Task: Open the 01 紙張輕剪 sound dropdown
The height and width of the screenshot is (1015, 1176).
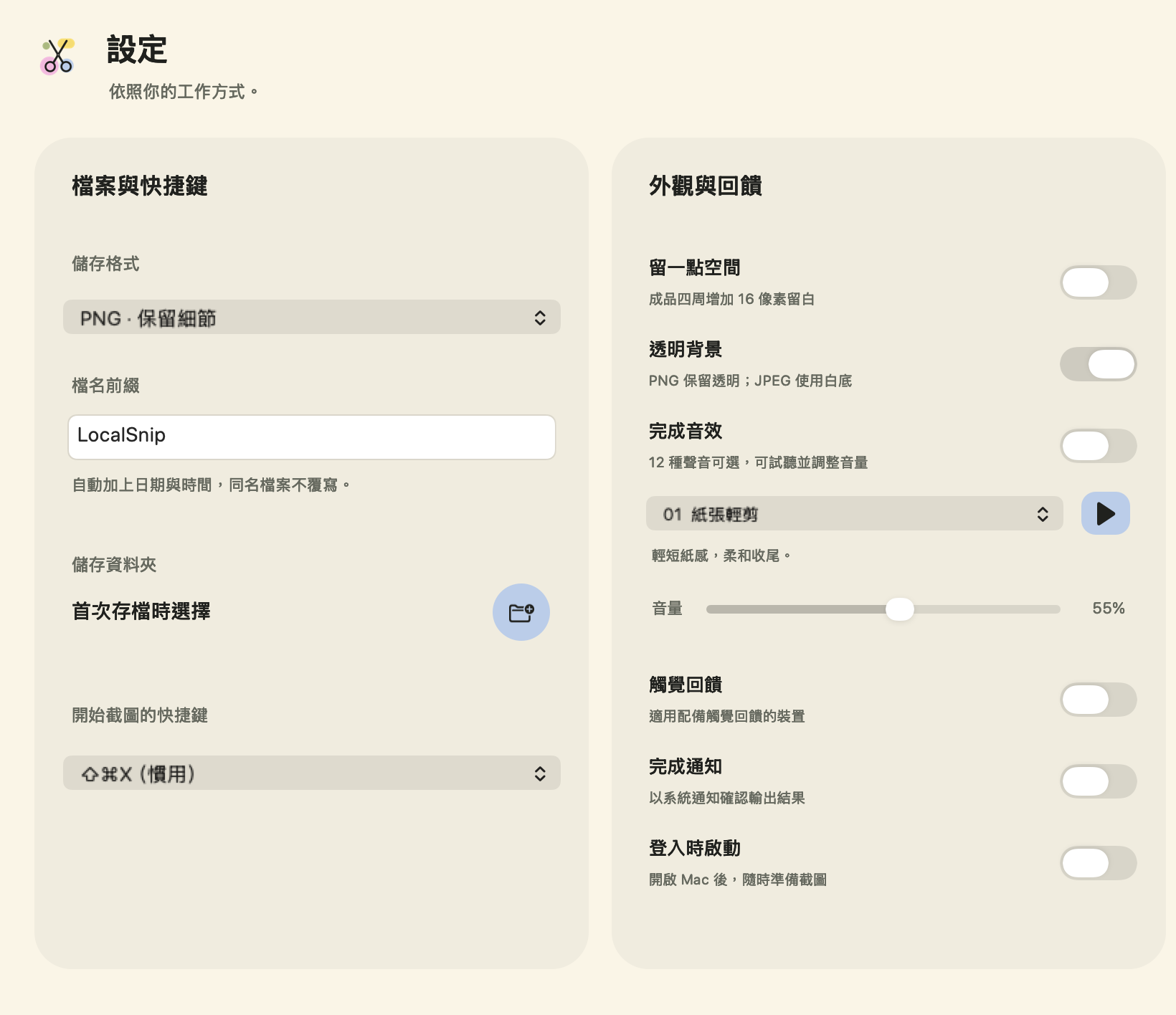Action: [854, 513]
